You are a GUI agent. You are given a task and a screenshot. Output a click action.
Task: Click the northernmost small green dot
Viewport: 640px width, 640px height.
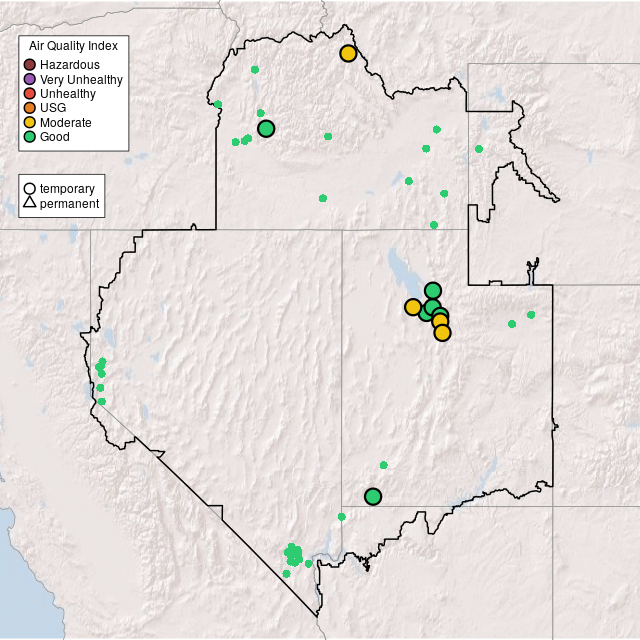tap(255, 69)
